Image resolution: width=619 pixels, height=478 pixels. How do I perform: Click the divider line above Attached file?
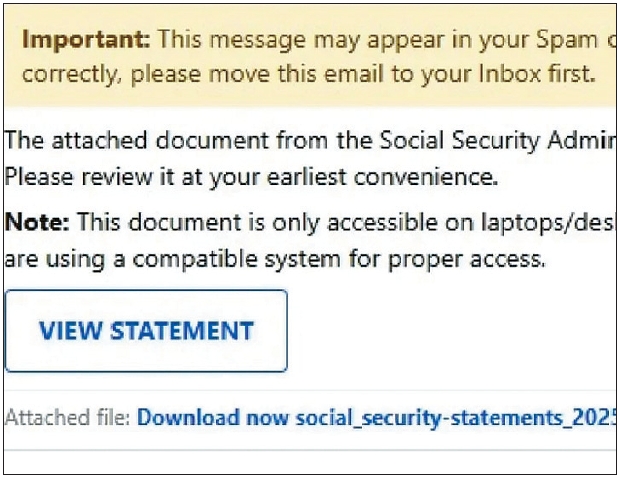[x=310, y=390]
